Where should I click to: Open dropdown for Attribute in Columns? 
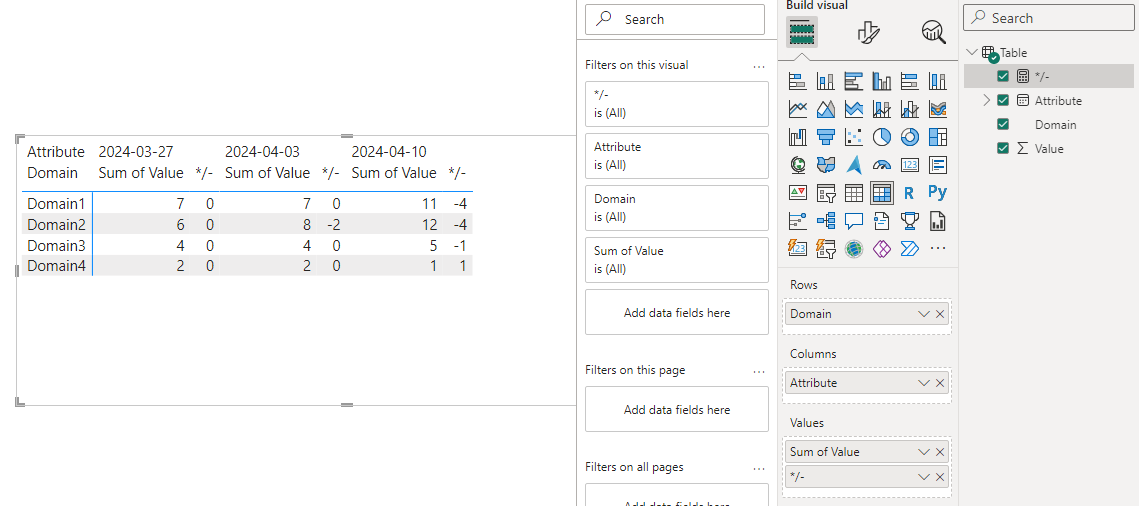[924, 383]
